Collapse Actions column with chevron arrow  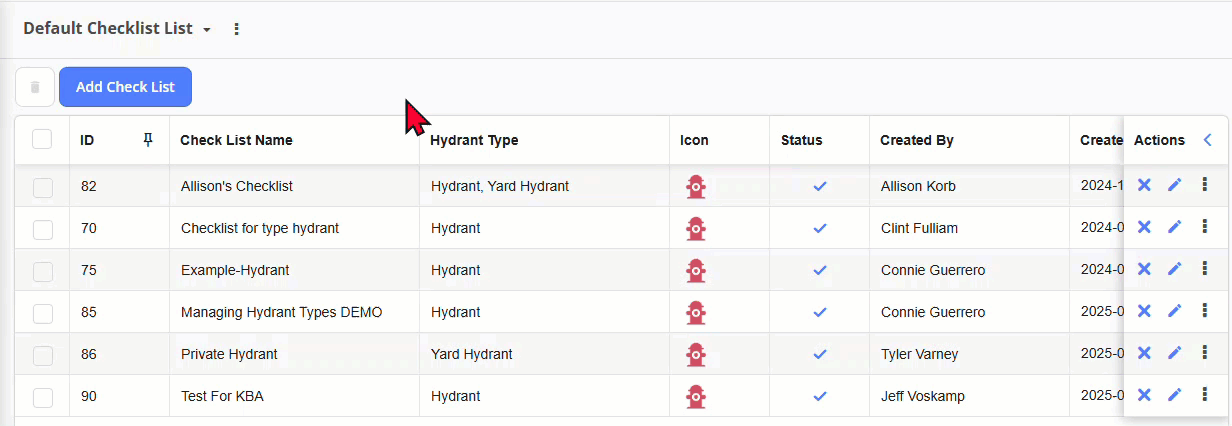pyautogui.click(x=1207, y=140)
